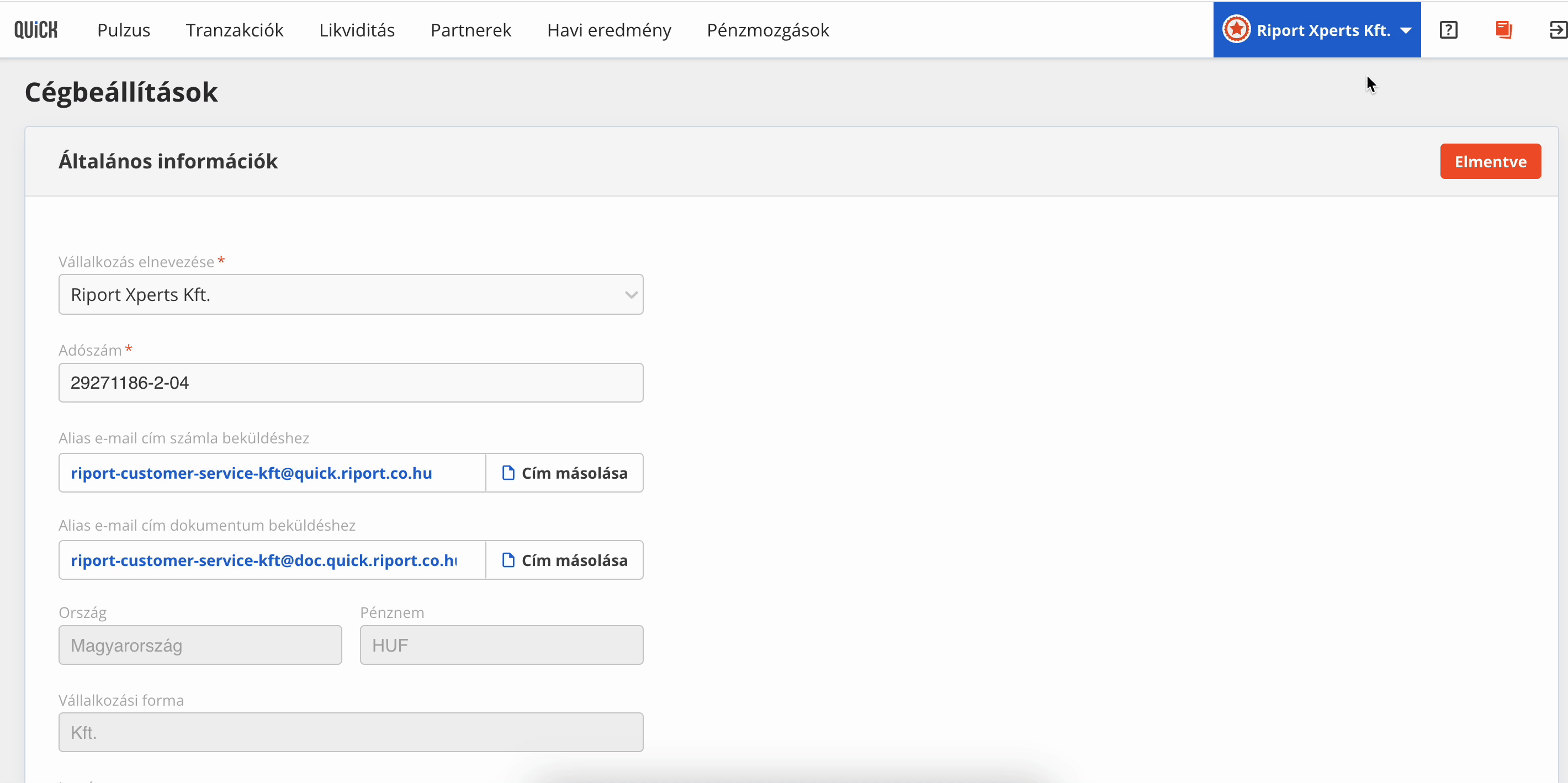Click copy icon beside invoice alias email
This screenshot has height=783, width=1568.
pyautogui.click(x=508, y=473)
